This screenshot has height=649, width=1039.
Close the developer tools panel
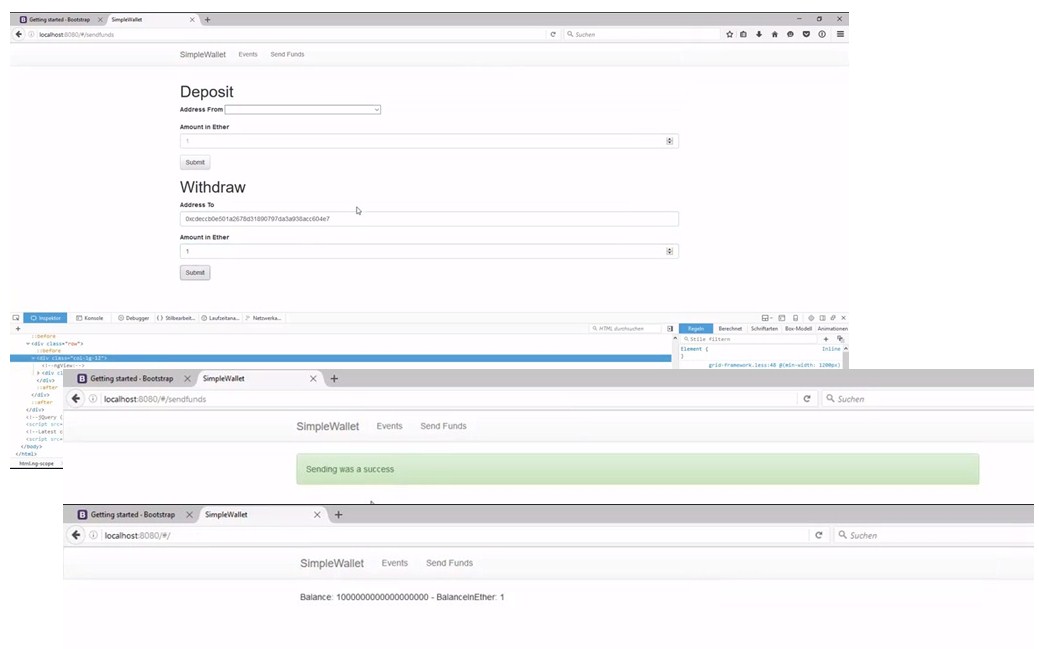[x=844, y=318]
